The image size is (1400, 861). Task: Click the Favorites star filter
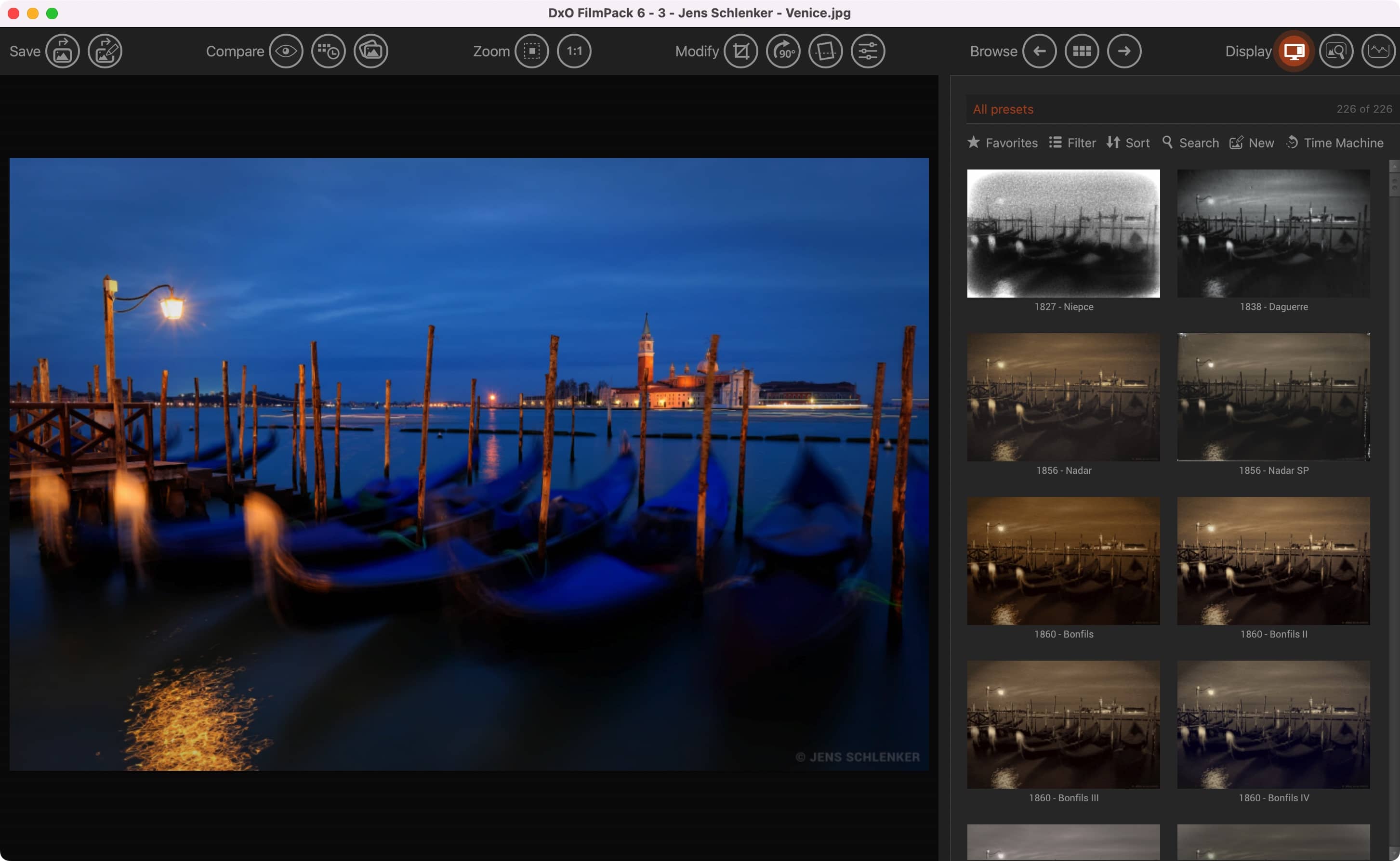point(1003,143)
